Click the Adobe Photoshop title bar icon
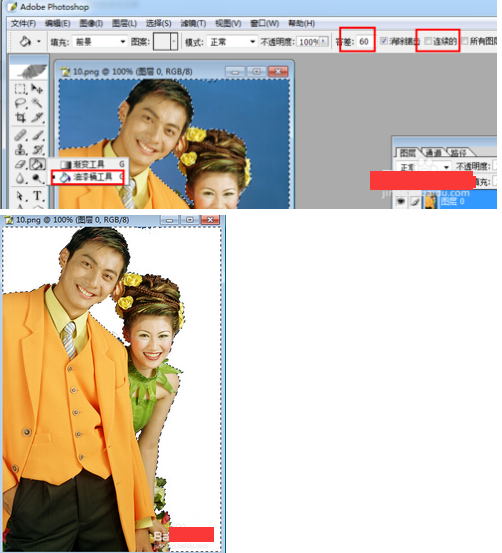This screenshot has height=553, width=502. tap(12, 7)
